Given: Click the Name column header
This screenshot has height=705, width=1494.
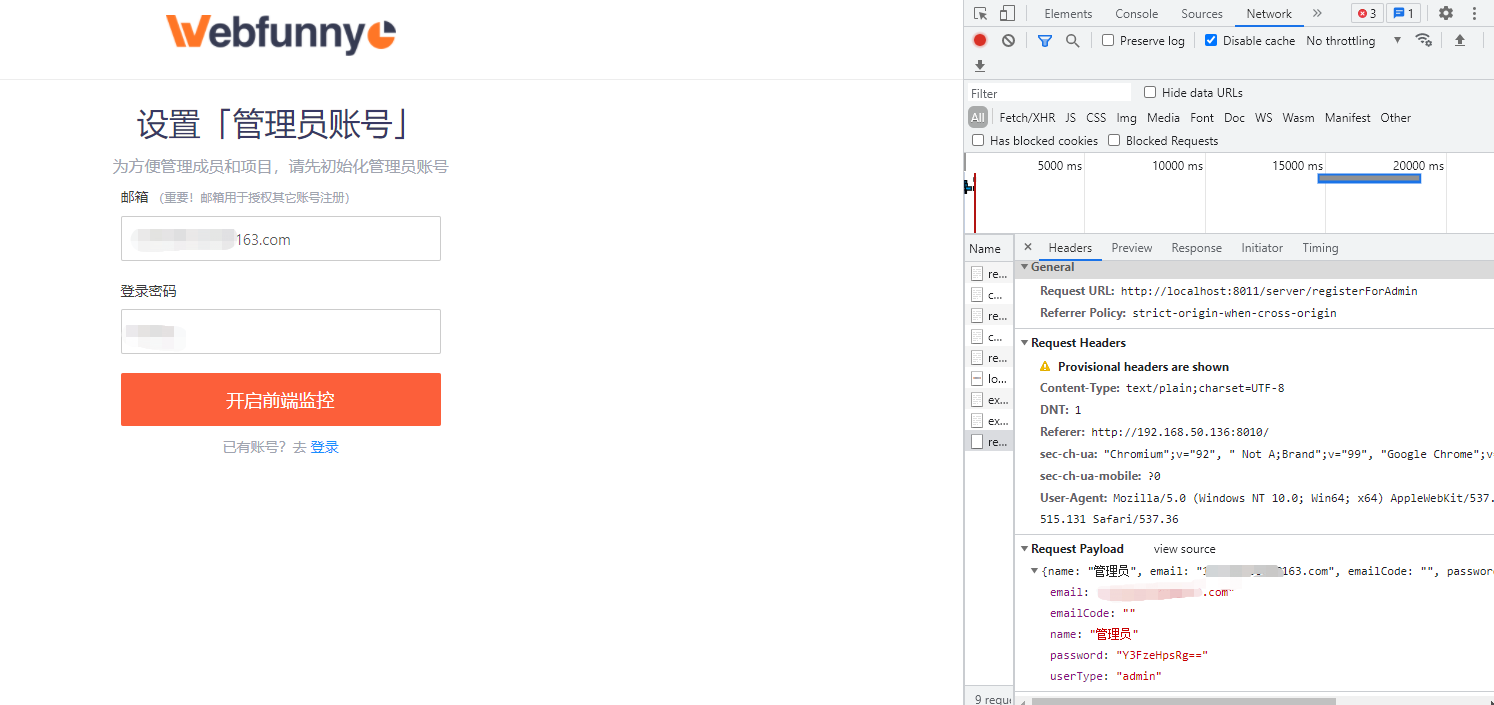Looking at the screenshot, I should [x=989, y=248].
